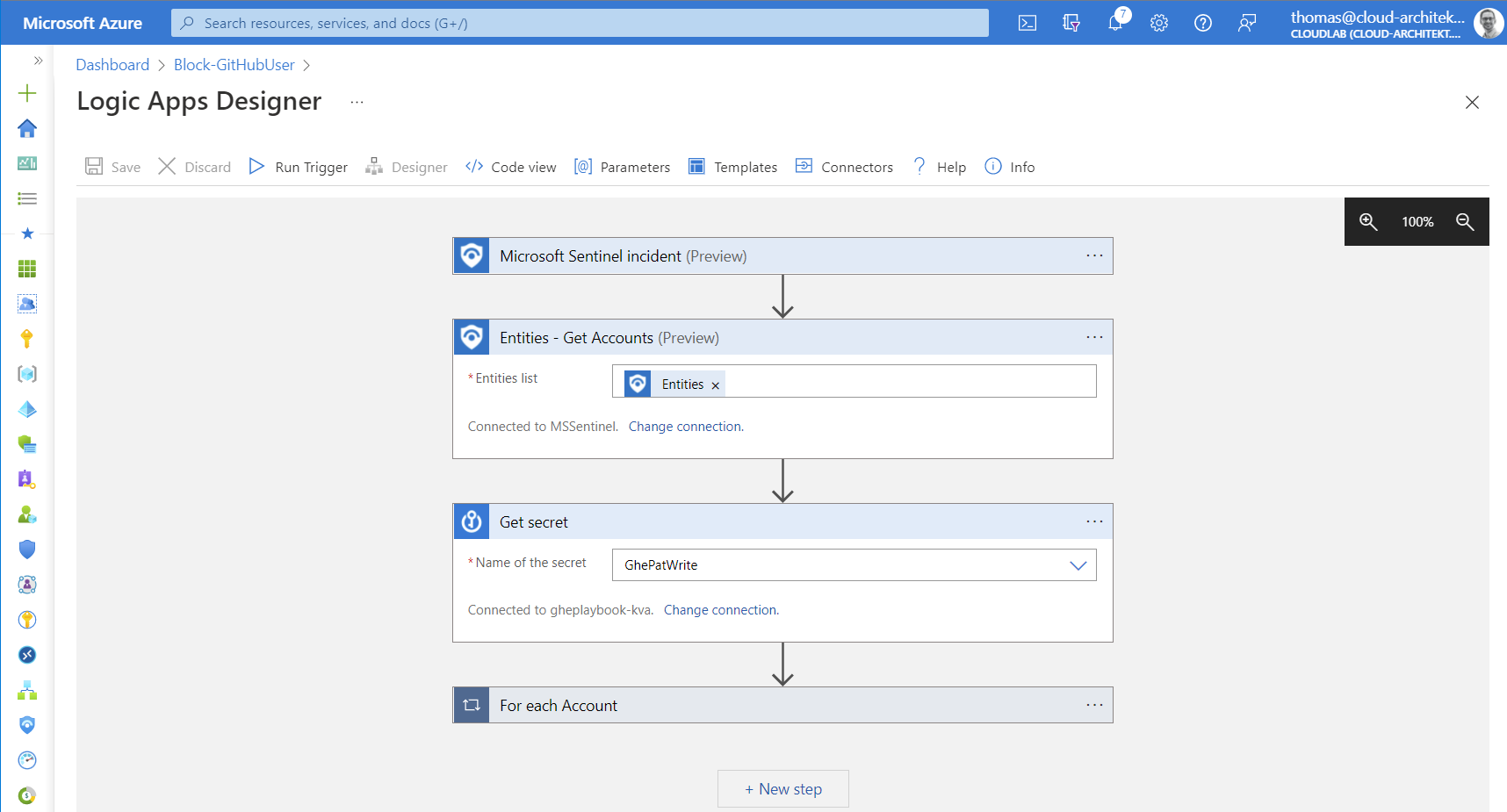
Task: Expand the Microsoft Sentinel incident trigger step
Action: [x=782, y=256]
